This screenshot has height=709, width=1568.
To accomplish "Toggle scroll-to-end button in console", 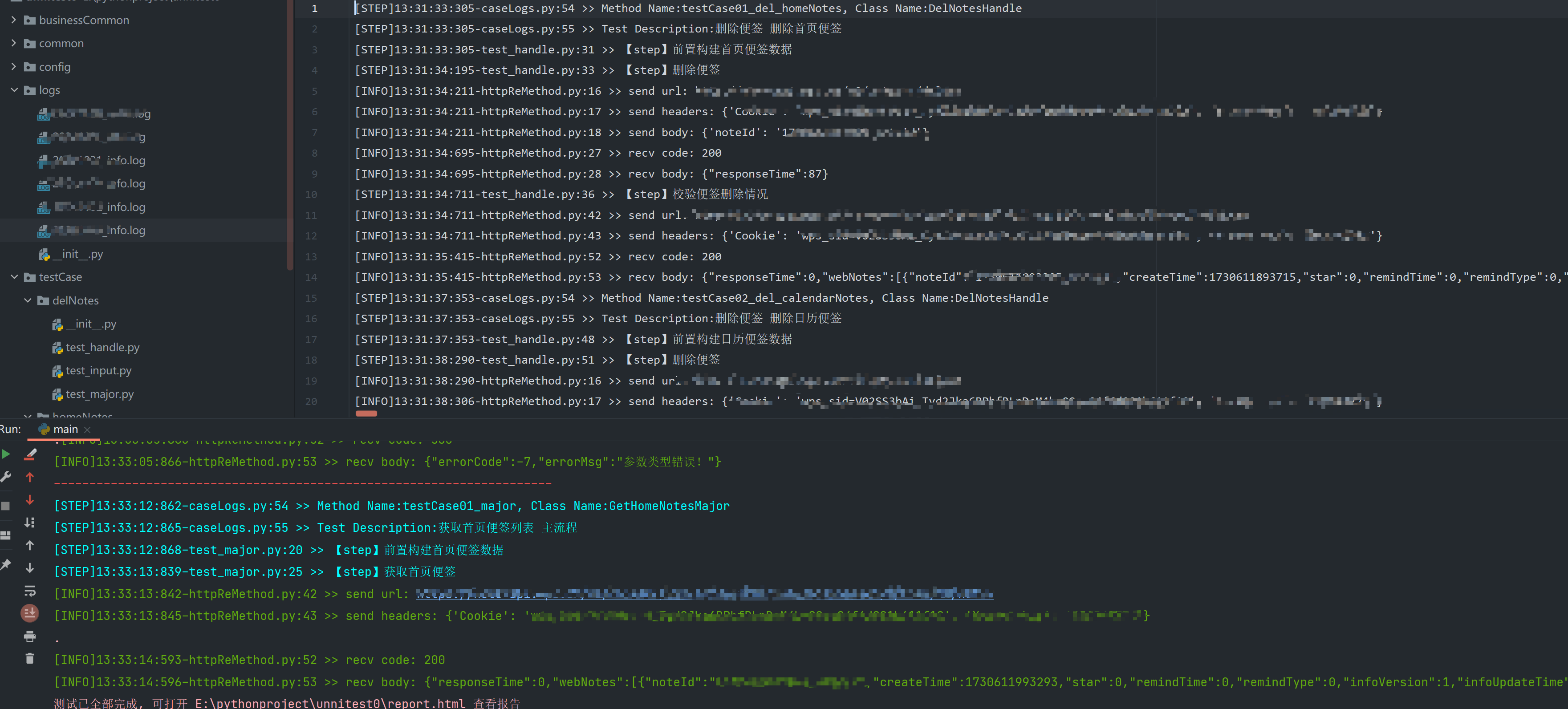I will coord(30,613).
